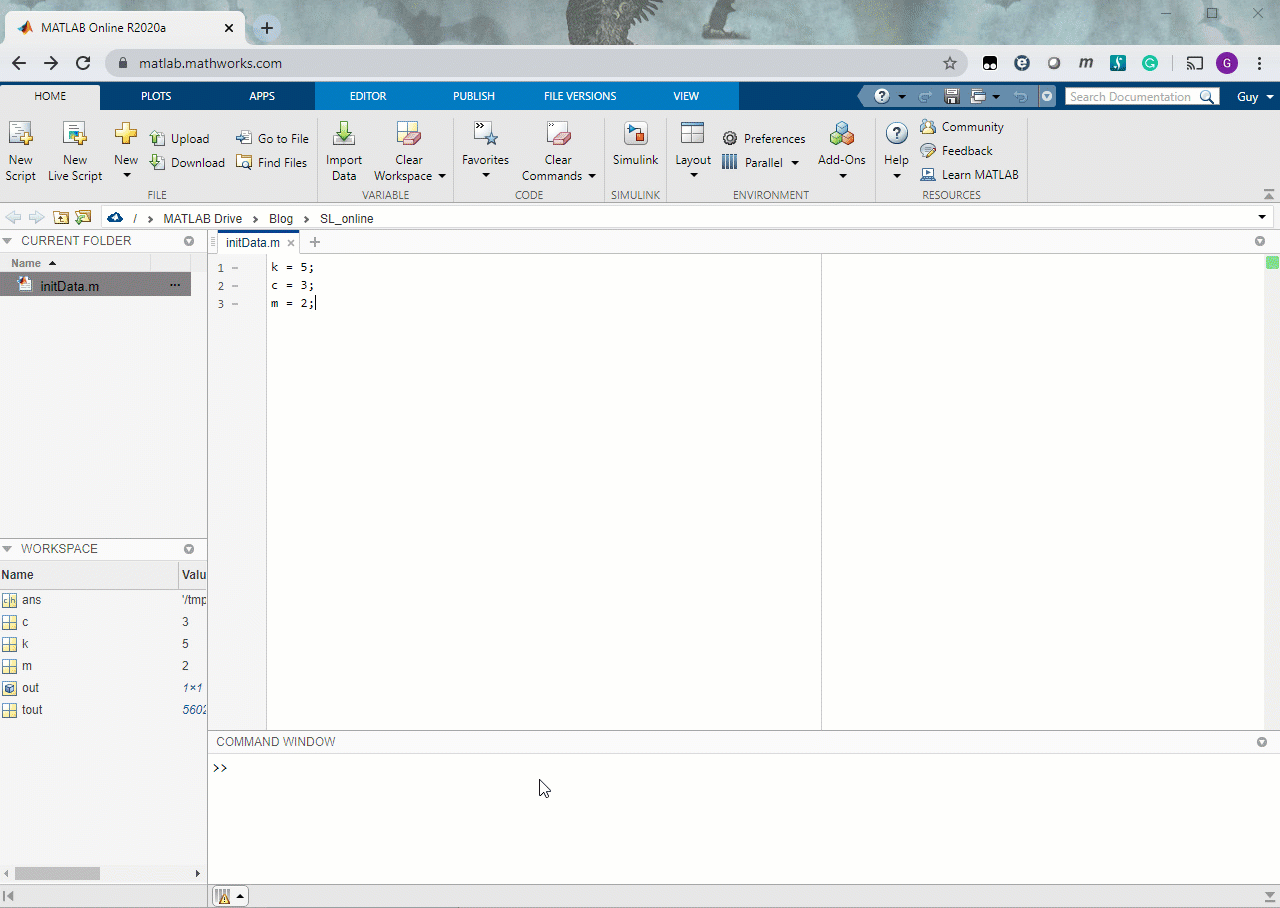The width and height of the screenshot is (1280, 908).
Task: Click the Search Documentation field
Action: (1131, 97)
